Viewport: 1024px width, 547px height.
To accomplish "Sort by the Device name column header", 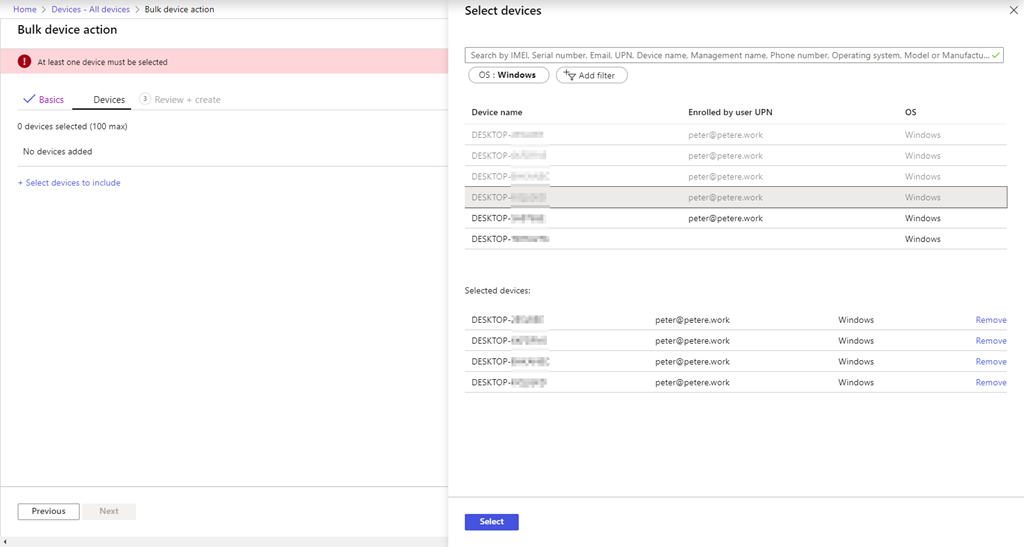I will (497, 112).
